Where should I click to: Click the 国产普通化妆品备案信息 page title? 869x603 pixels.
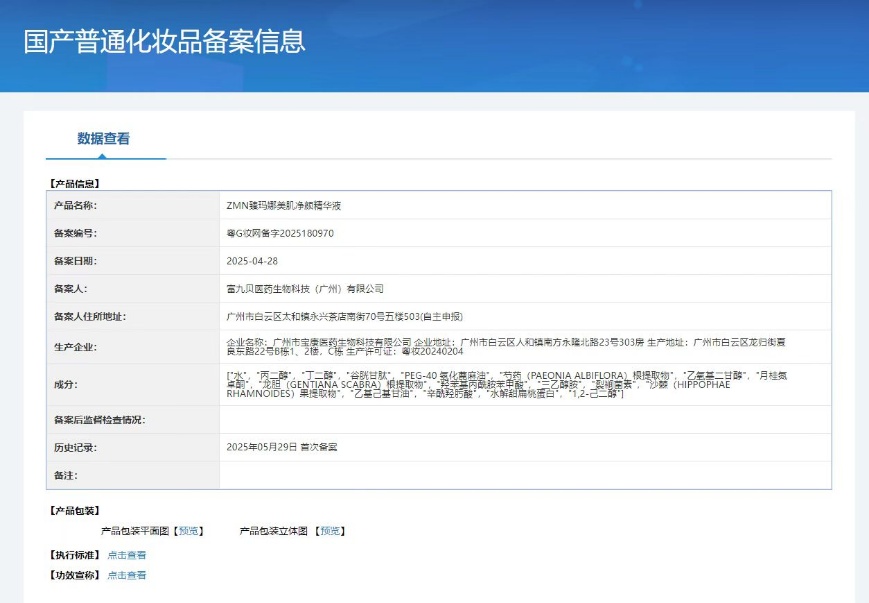[165, 42]
